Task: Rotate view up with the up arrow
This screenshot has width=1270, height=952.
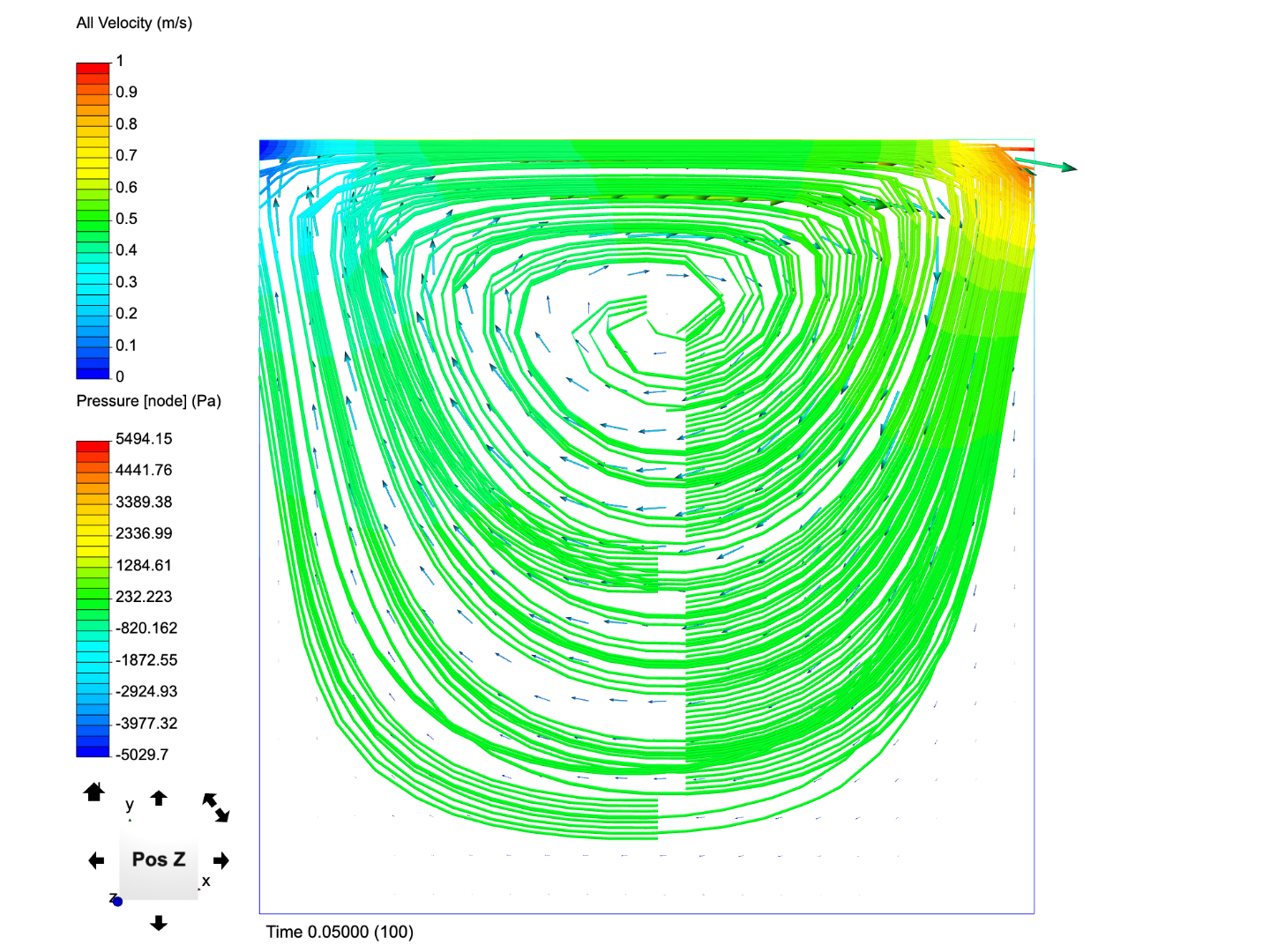Action: (159, 798)
